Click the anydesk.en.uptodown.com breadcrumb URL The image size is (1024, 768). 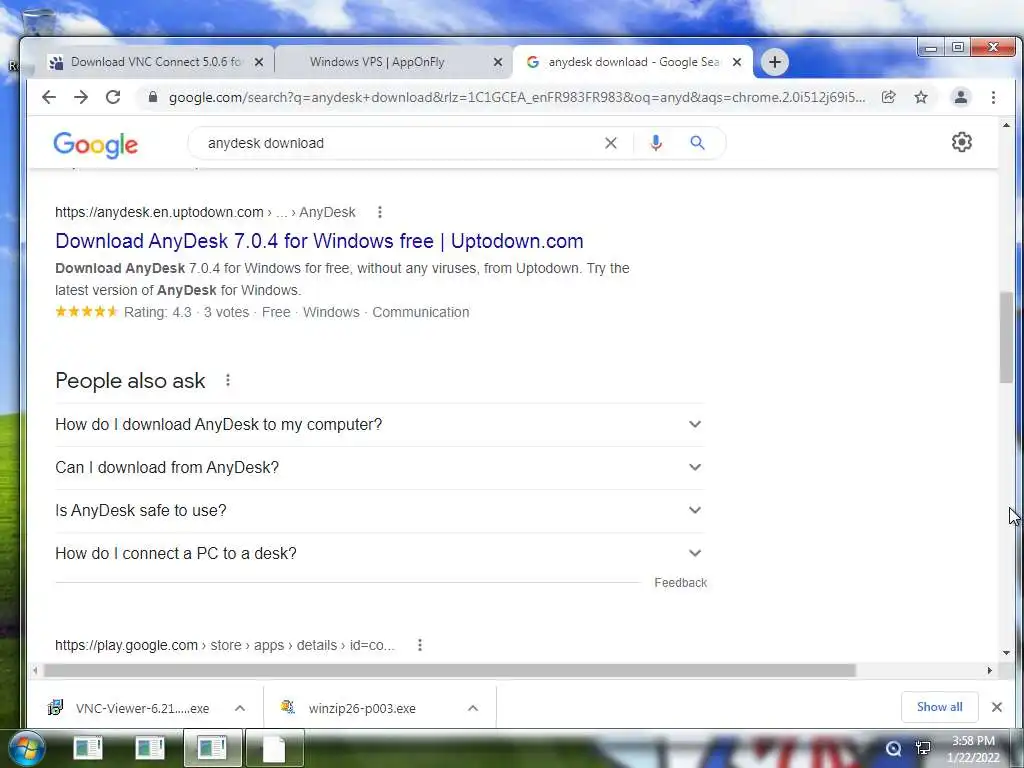pyautogui.click(x=205, y=212)
